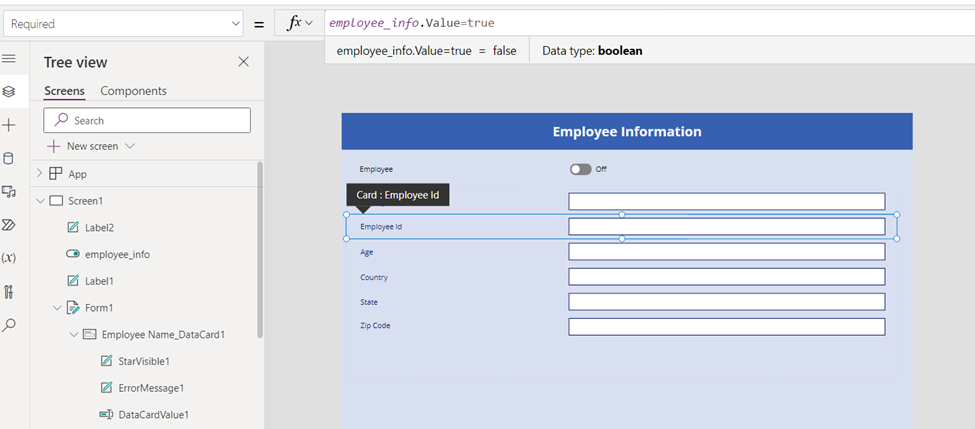Screen dimensions: 975x429
Task: Collapse the Screen1 tree node
Action: [40, 201]
